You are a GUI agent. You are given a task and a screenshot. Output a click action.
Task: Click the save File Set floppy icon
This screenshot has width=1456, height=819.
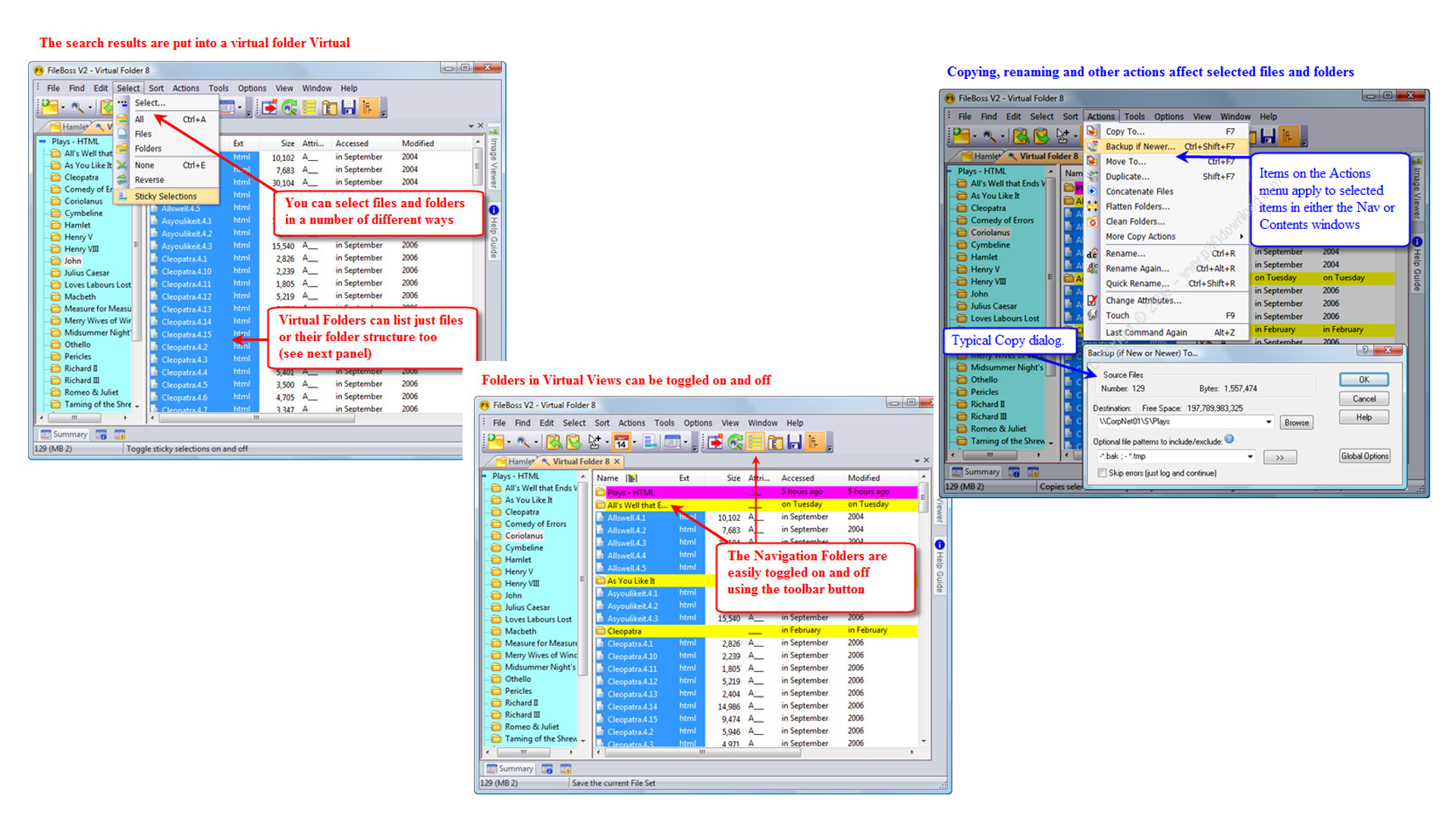click(x=794, y=442)
